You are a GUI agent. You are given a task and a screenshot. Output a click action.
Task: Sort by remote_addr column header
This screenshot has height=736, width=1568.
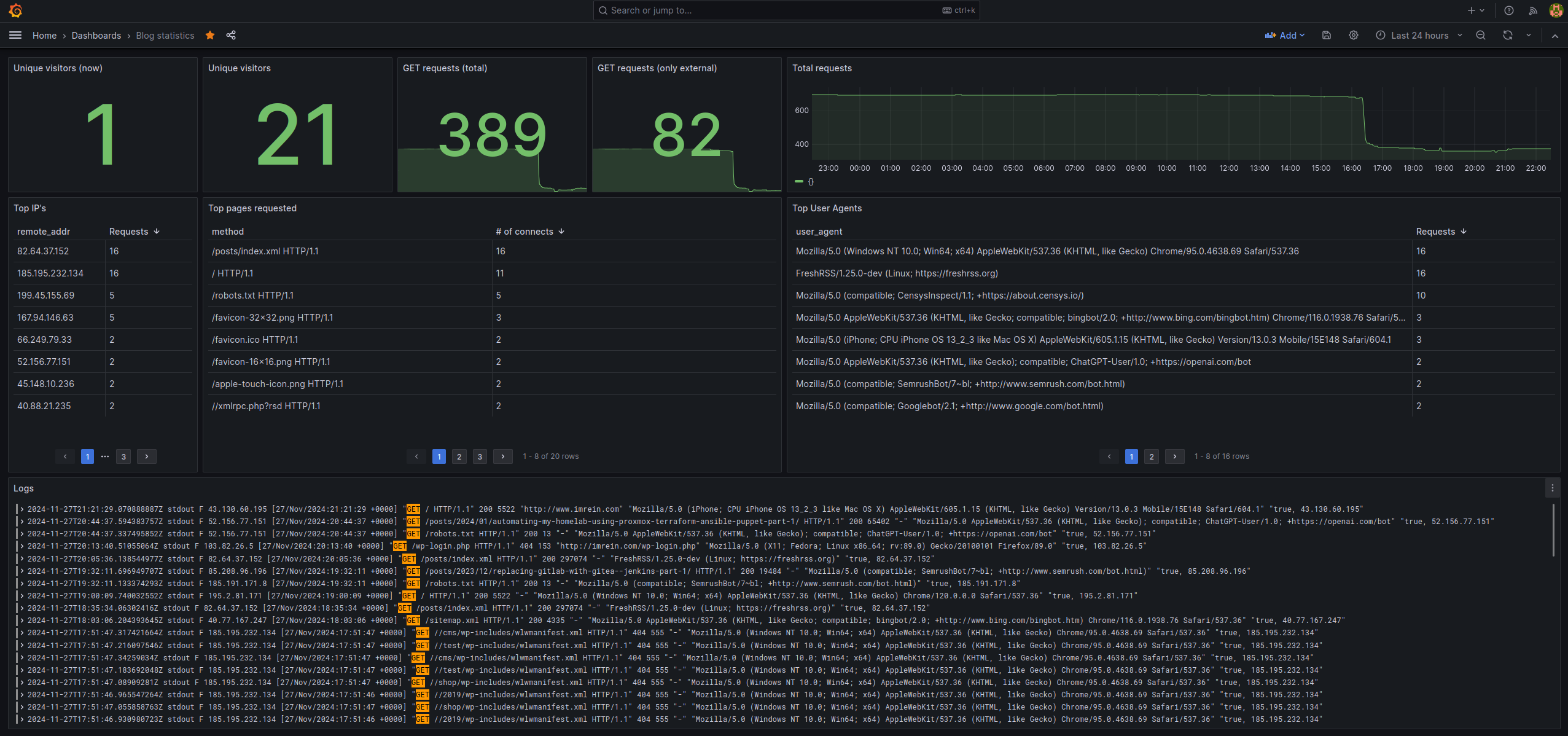click(44, 232)
